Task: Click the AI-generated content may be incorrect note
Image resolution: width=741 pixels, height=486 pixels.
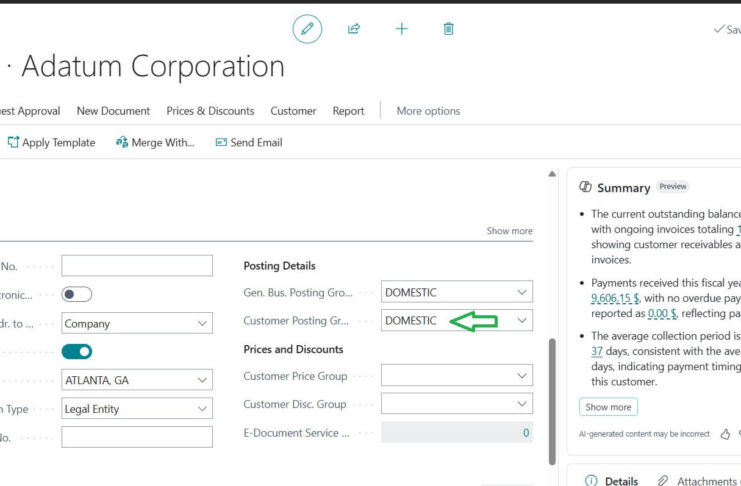Action: (x=644, y=434)
